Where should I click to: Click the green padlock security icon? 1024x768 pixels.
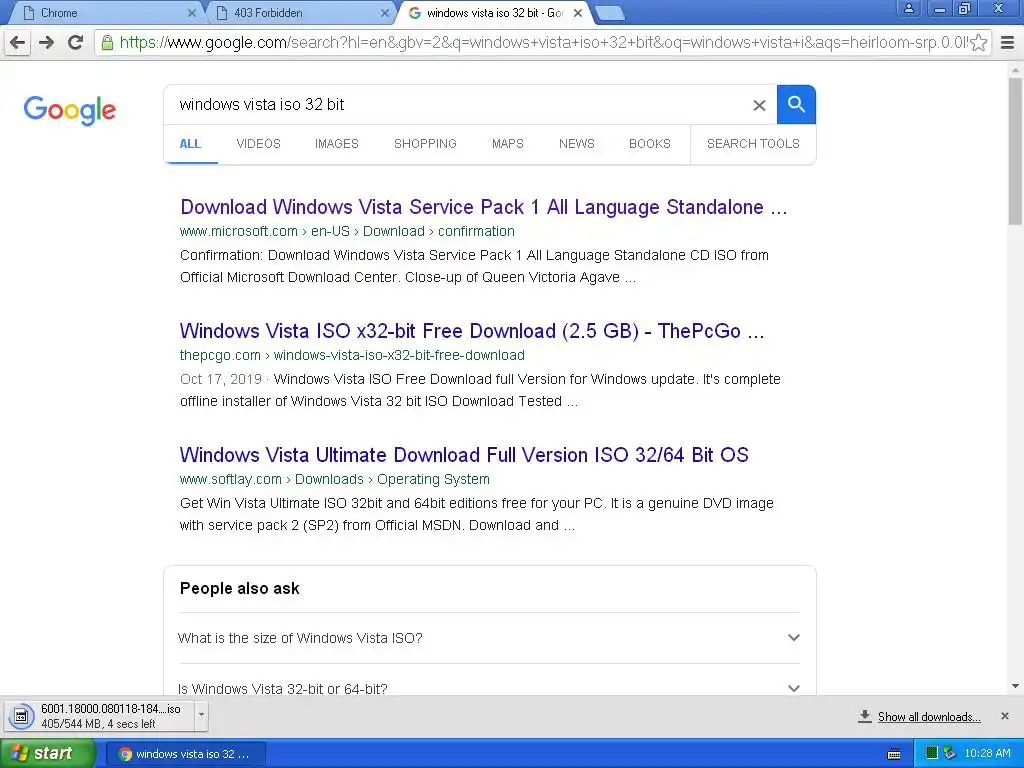coord(107,43)
